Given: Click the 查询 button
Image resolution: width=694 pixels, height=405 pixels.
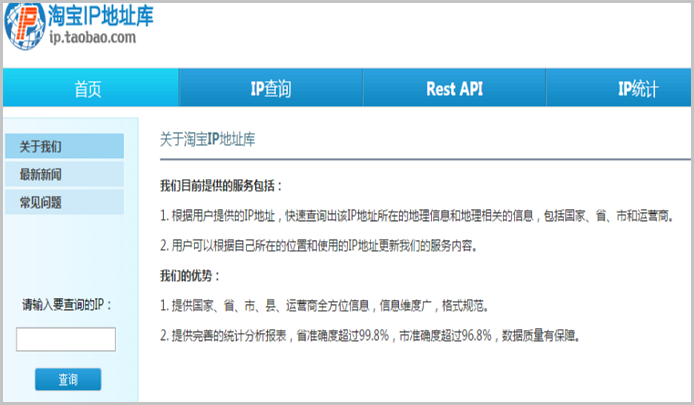Looking at the screenshot, I should pyautogui.click(x=68, y=379).
